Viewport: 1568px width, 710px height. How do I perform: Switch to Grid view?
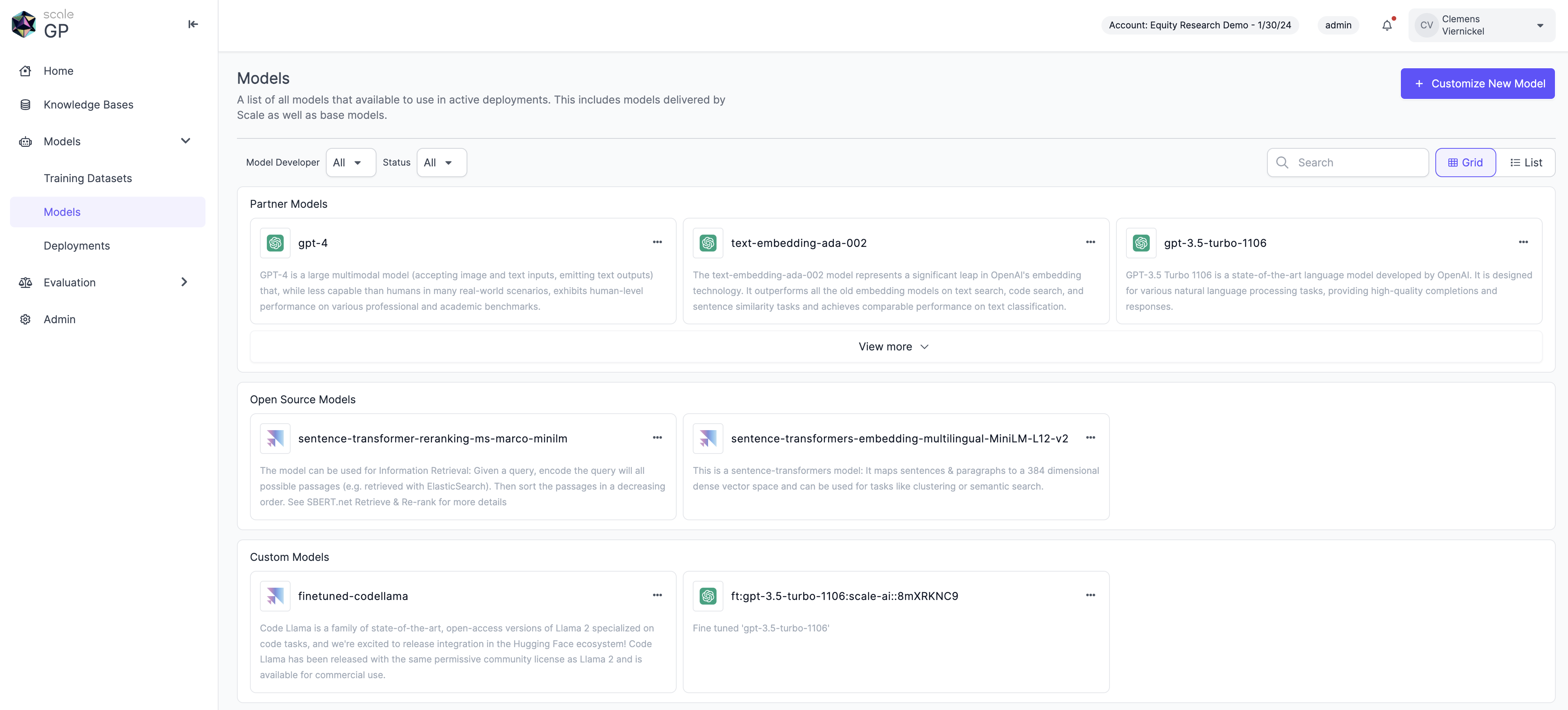(x=1465, y=163)
